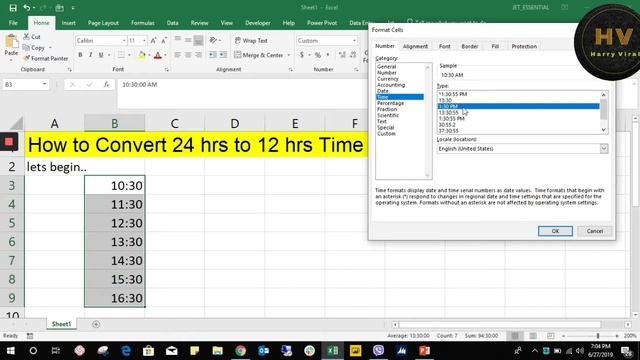
Task: Increase cell indent
Action: (x=223, y=55)
